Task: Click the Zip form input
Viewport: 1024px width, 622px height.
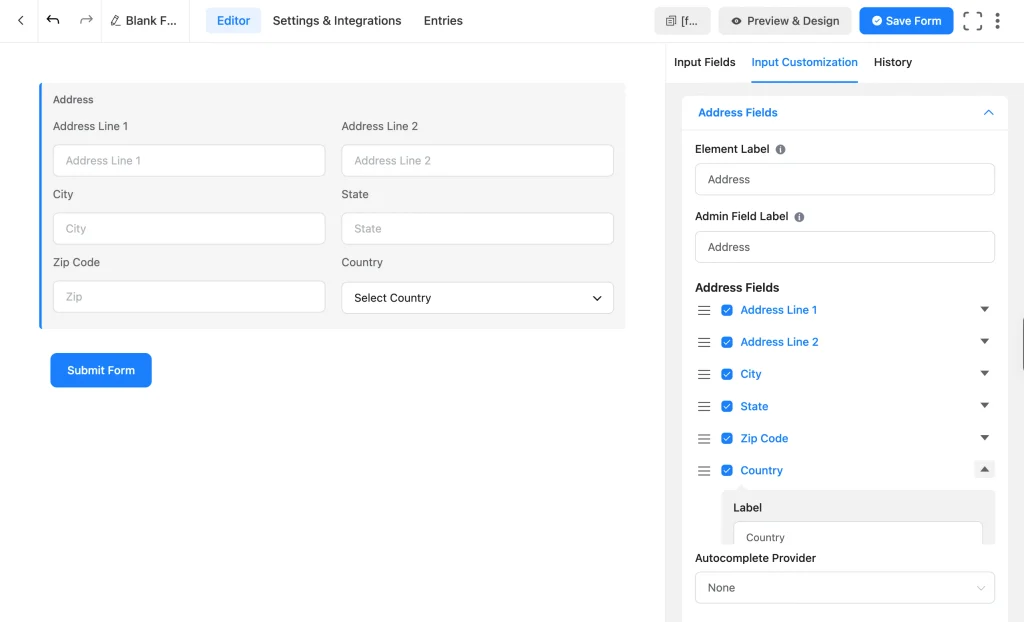Action: coord(189,297)
